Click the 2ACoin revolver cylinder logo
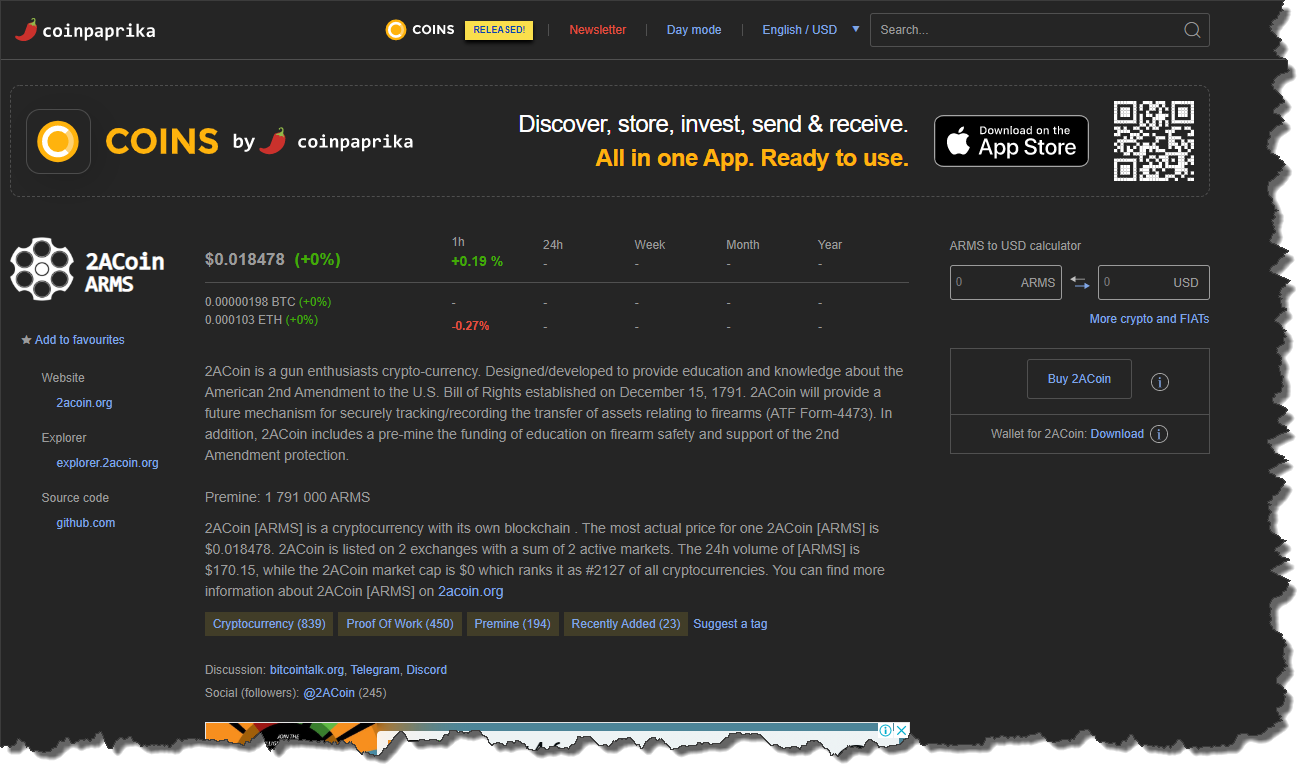The width and height of the screenshot is (1313, 776). click(41, 269)
